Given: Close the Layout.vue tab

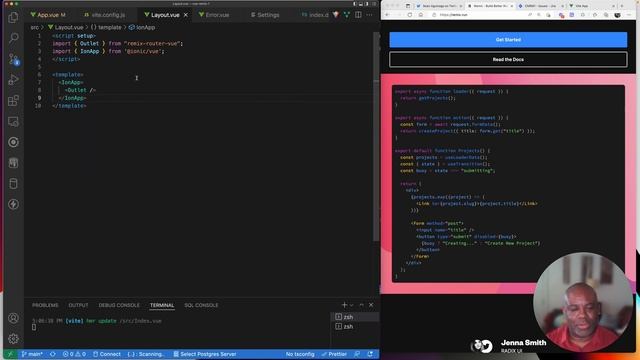Looking at the screenshot, I should point(186,15).
